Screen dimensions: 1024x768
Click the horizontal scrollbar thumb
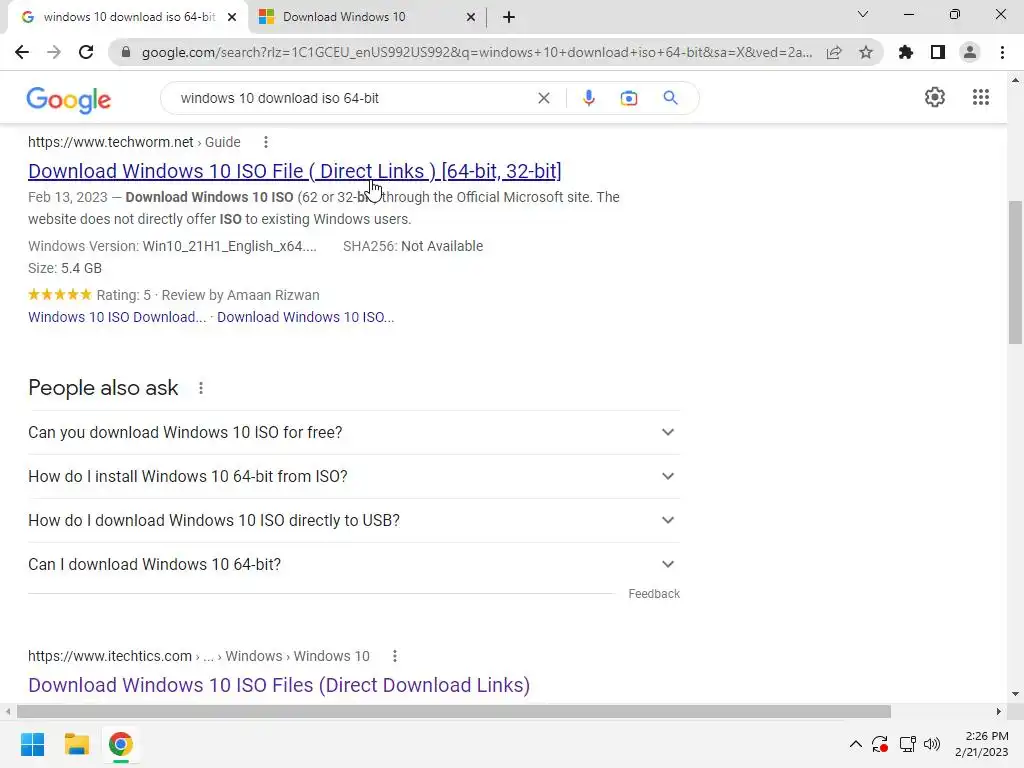pos(454,711)
